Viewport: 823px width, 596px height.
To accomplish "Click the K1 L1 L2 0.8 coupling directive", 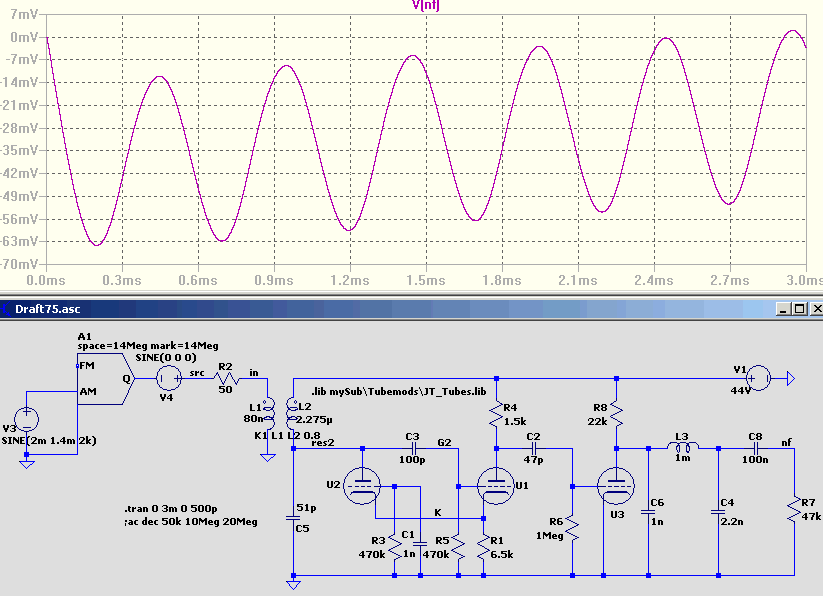I will pyautogui.click(x=287, y=435).
